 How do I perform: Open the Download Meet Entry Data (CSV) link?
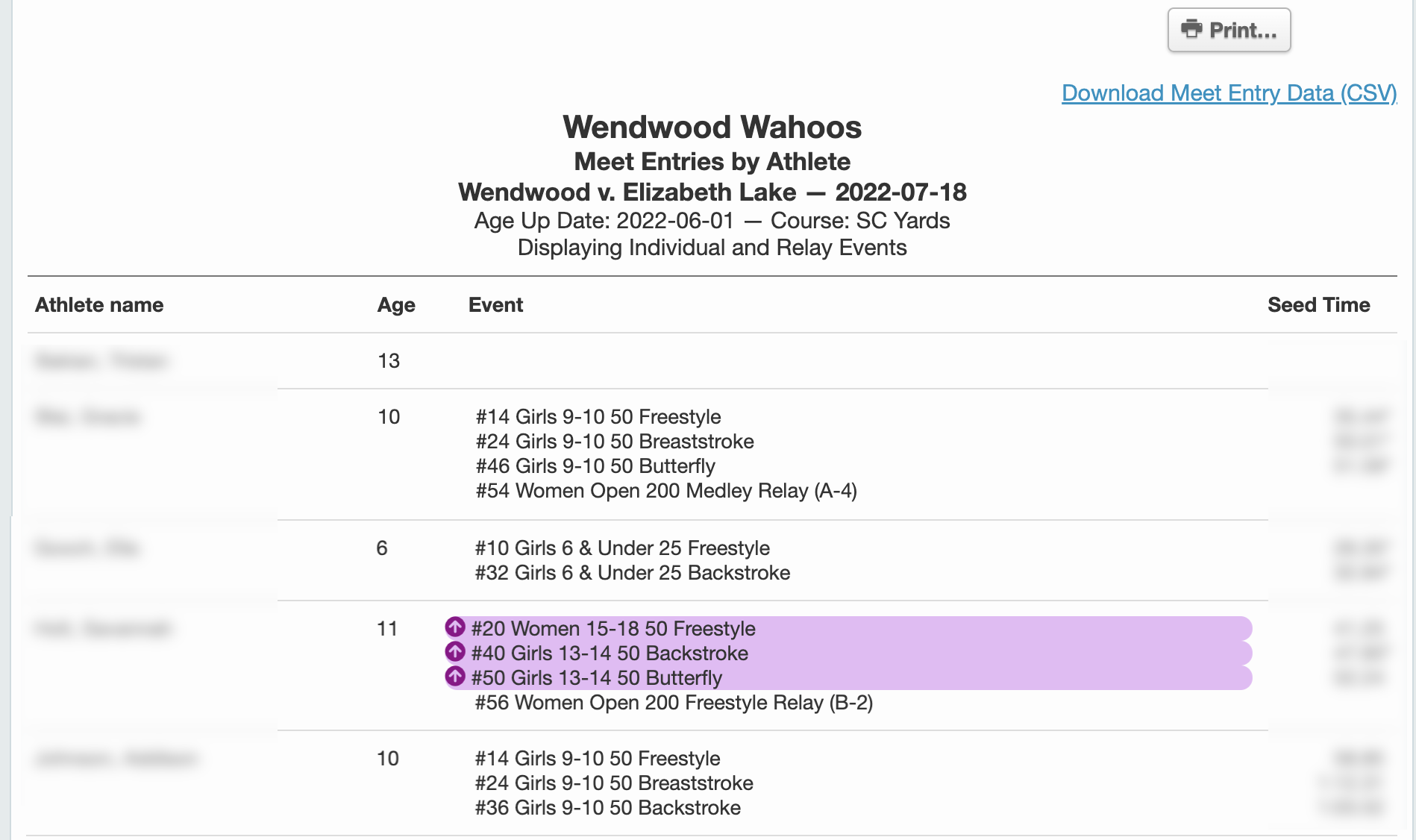pyautogui.click(x=1229, y=93)
